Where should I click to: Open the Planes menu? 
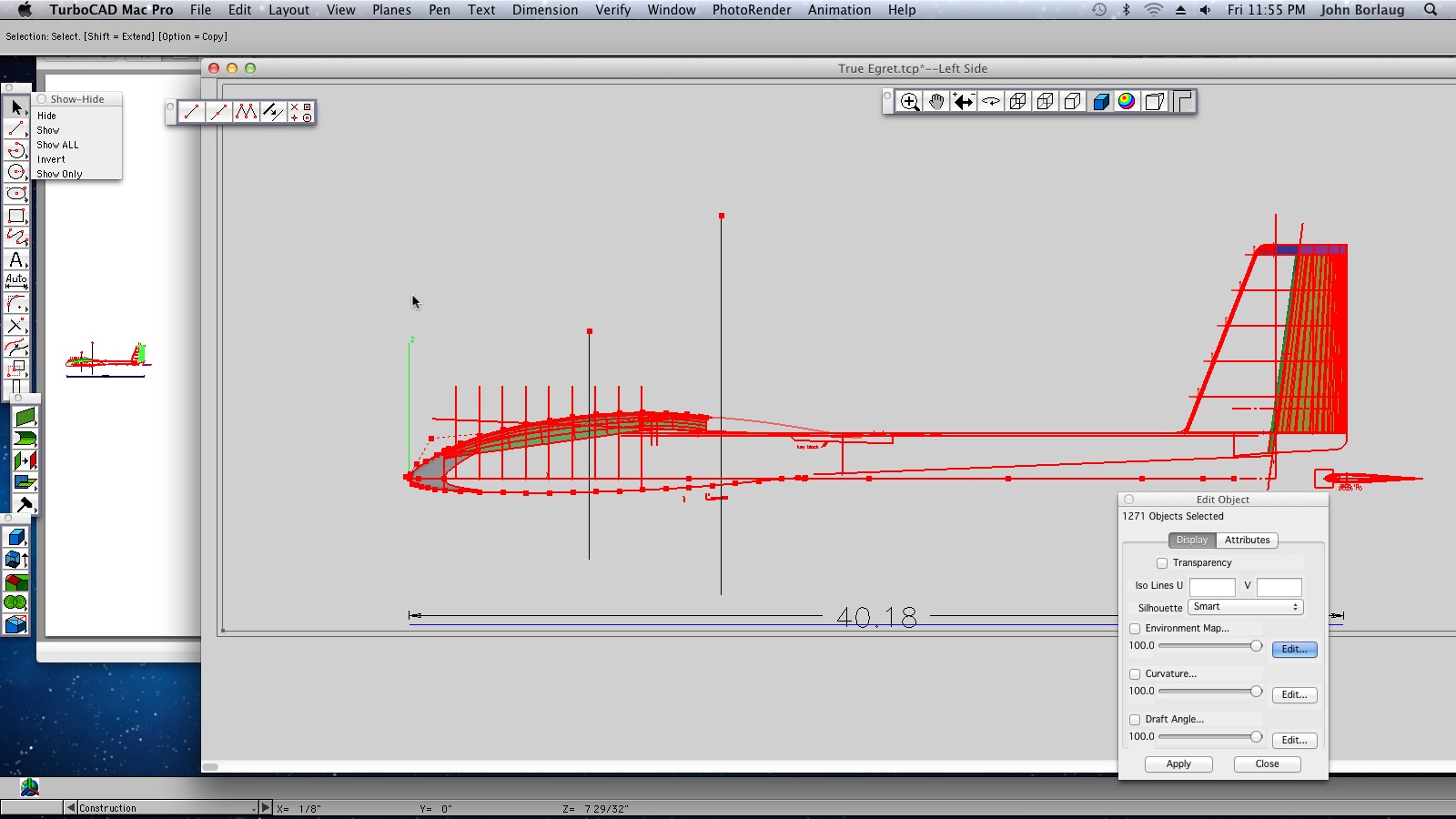[x=392, y=10]
